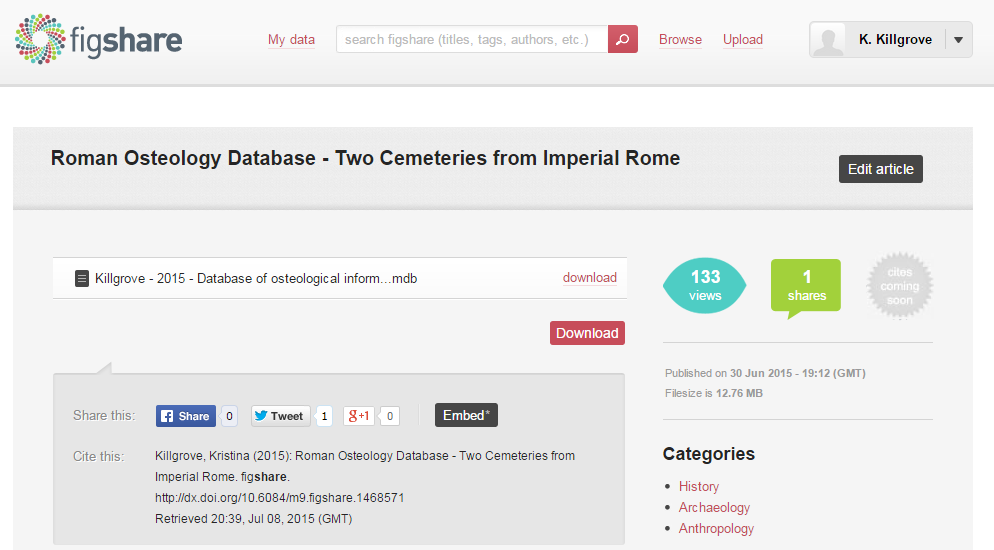The image size is (994, 550).
Task: Click the green 1 shares badge
Action: pyautogui.click(x=806, y=286)
